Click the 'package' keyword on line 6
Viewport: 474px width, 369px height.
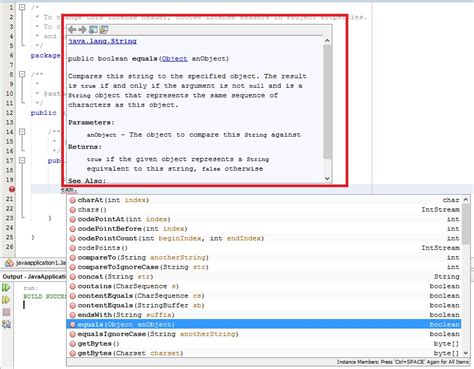click(x=45, y=56)
